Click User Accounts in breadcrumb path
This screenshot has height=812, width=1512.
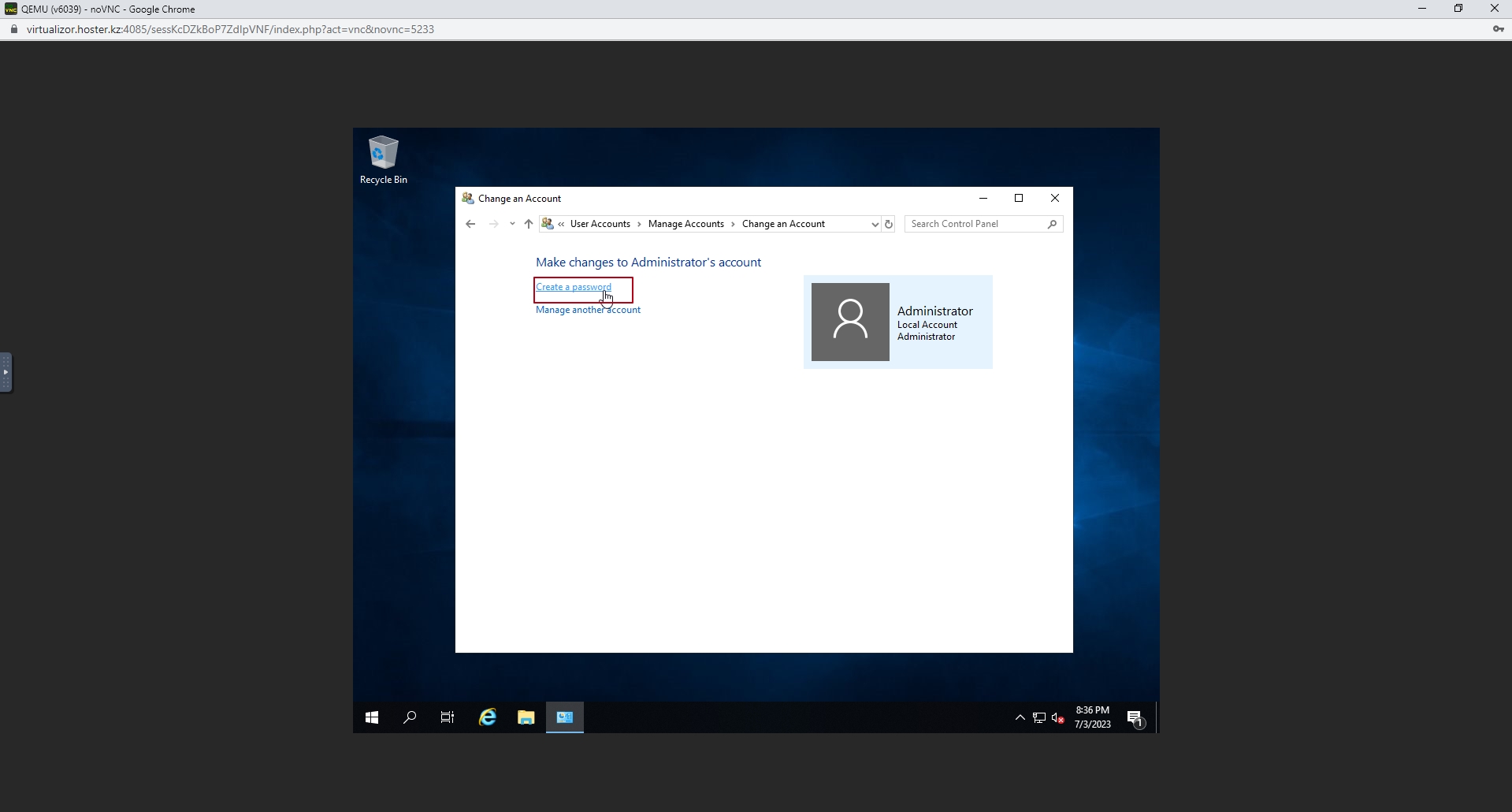[600, 224]
